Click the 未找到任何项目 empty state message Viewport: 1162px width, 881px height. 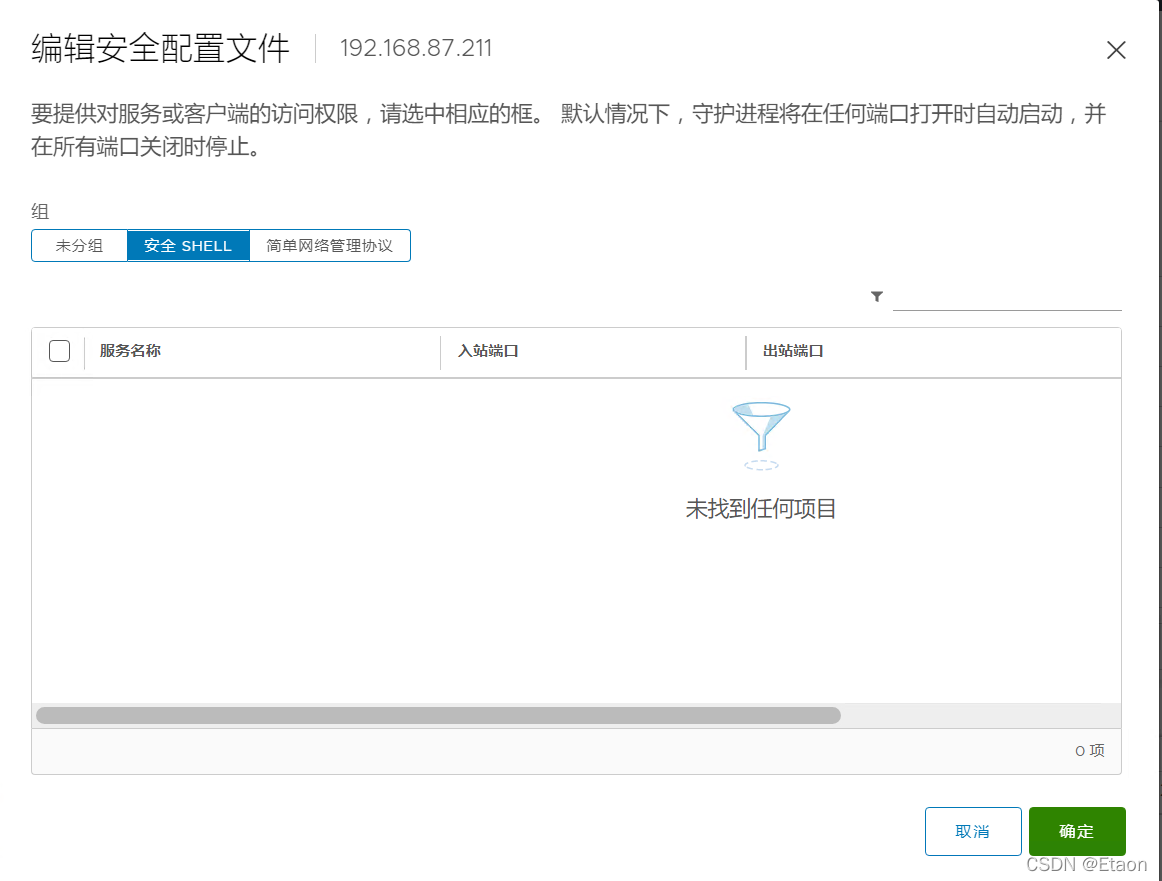761,509
